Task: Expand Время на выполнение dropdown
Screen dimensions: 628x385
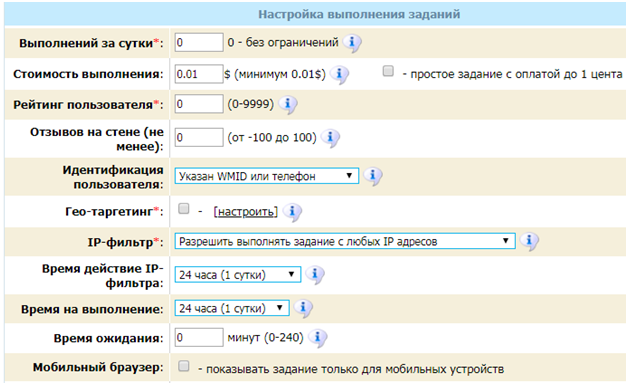Action: point(232,308)
